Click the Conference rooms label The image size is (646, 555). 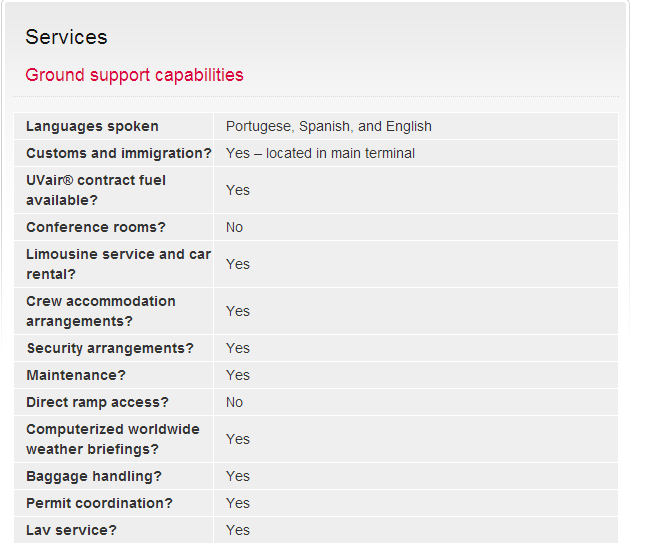coord(96,227)
